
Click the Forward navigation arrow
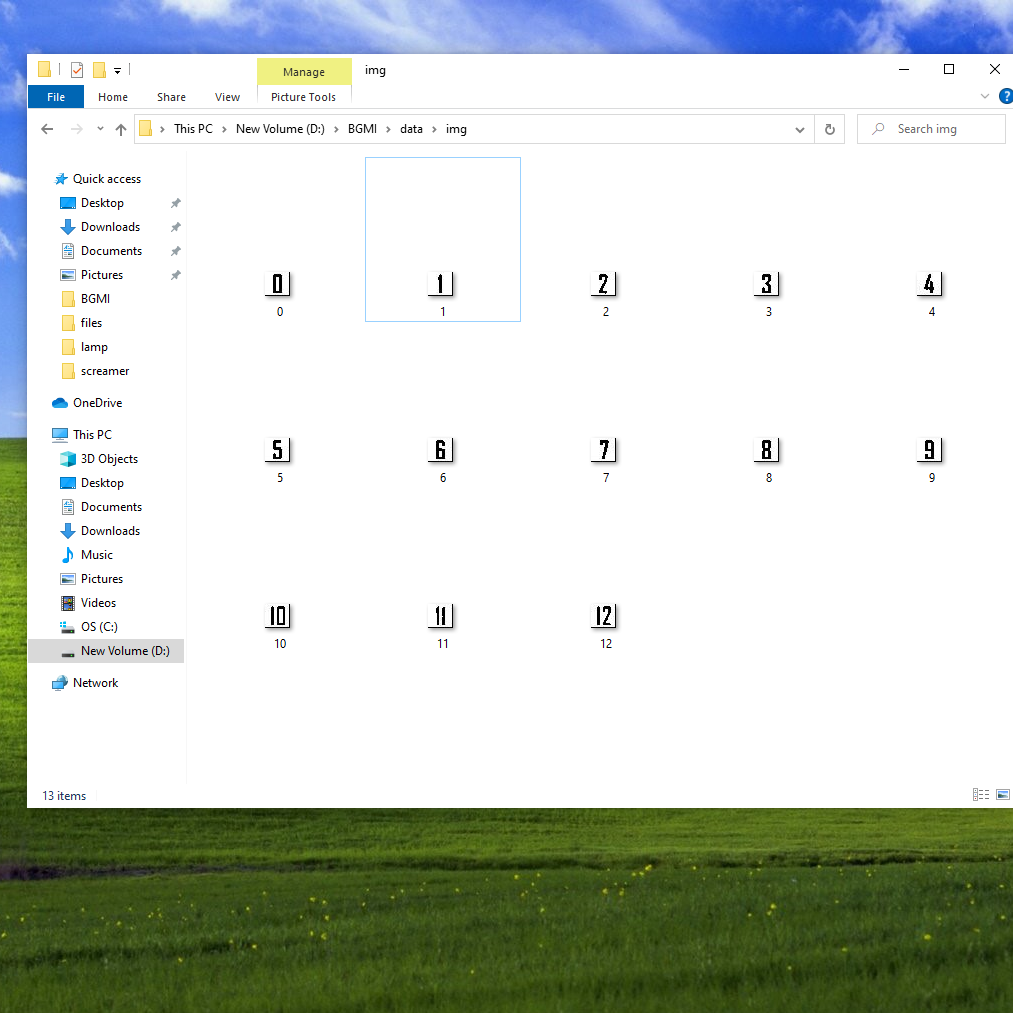pyautogui.click(x=77, y=129)
